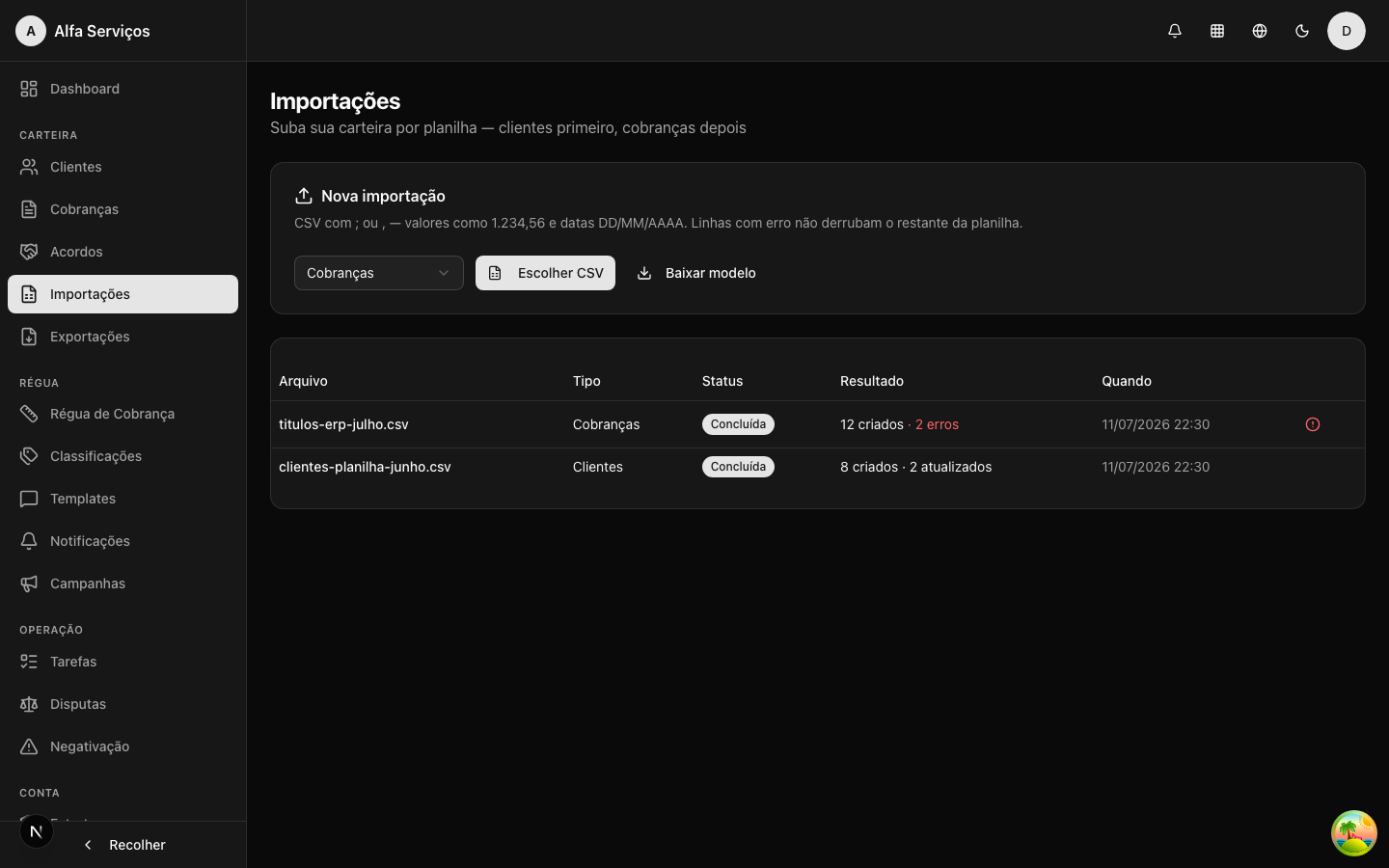
Task: Click the Tarefas checklist icon
Action: [29, 662]
